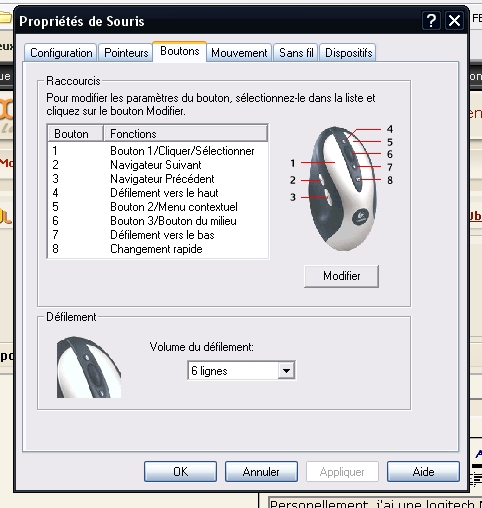
Task: Click the 6 lignes combo box field
Action: pos(241,370)
